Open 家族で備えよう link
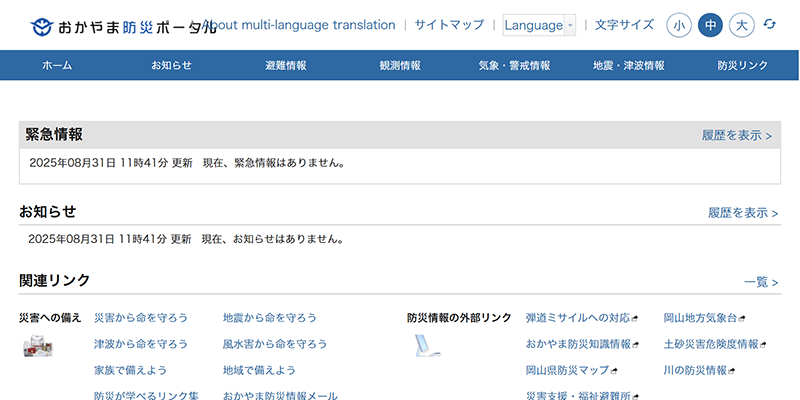 (x=131, y=370)
